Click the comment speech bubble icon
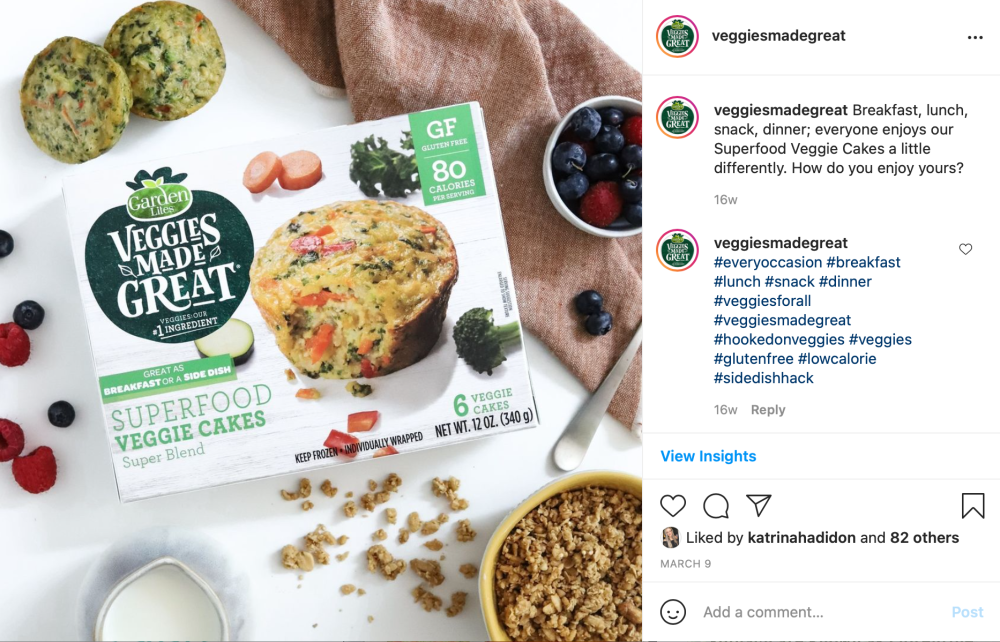The image size is (1000, 642). point(716,506)
